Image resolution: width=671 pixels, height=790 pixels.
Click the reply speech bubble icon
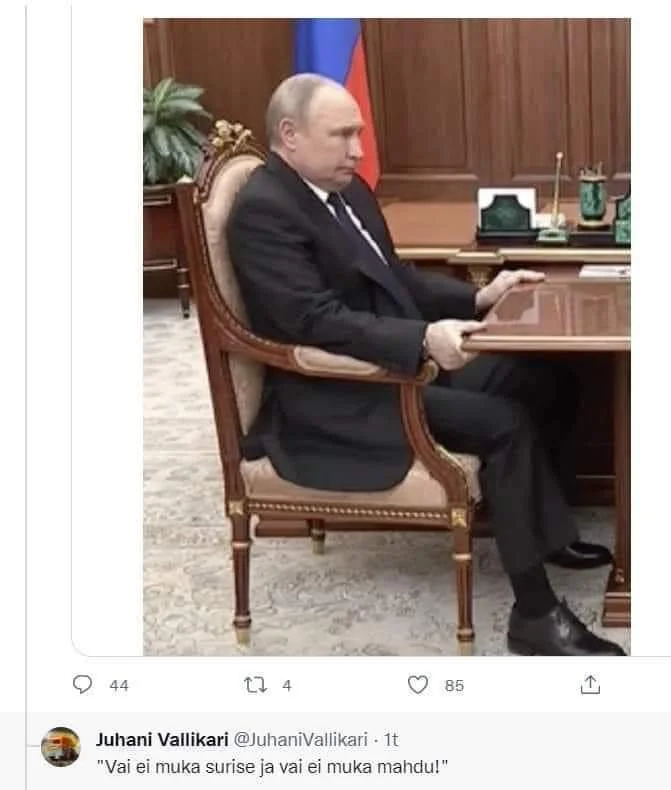point(82,685)
